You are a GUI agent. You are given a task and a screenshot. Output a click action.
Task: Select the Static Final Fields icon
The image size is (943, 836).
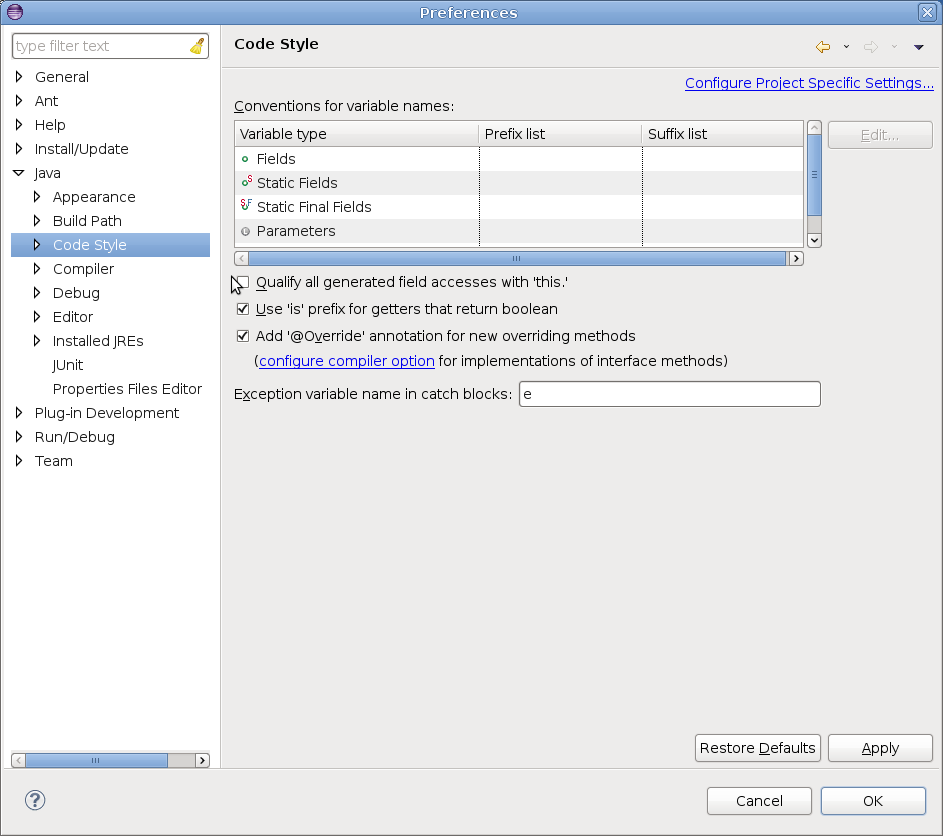pos(246,206)
